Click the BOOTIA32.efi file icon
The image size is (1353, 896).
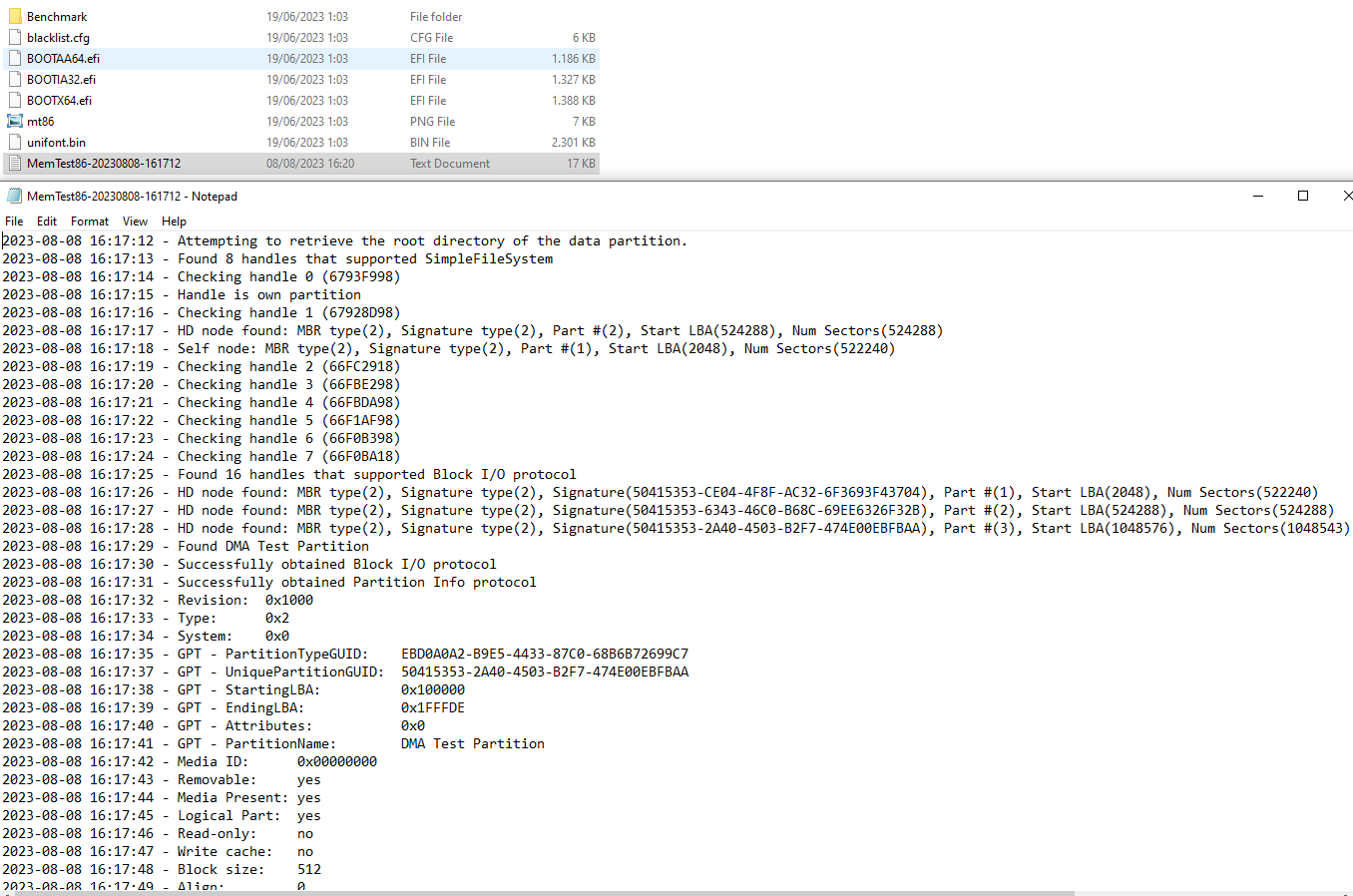point(15,79)
